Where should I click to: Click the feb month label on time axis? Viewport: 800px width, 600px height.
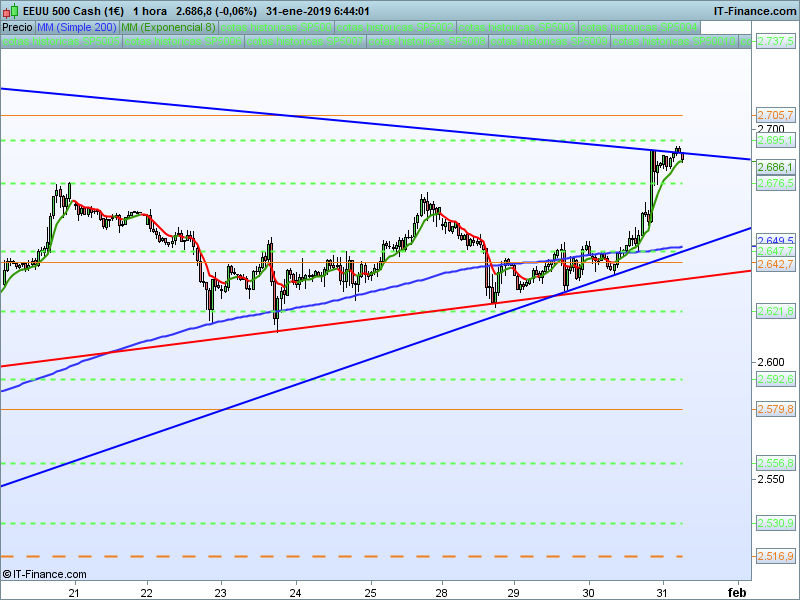737,593
